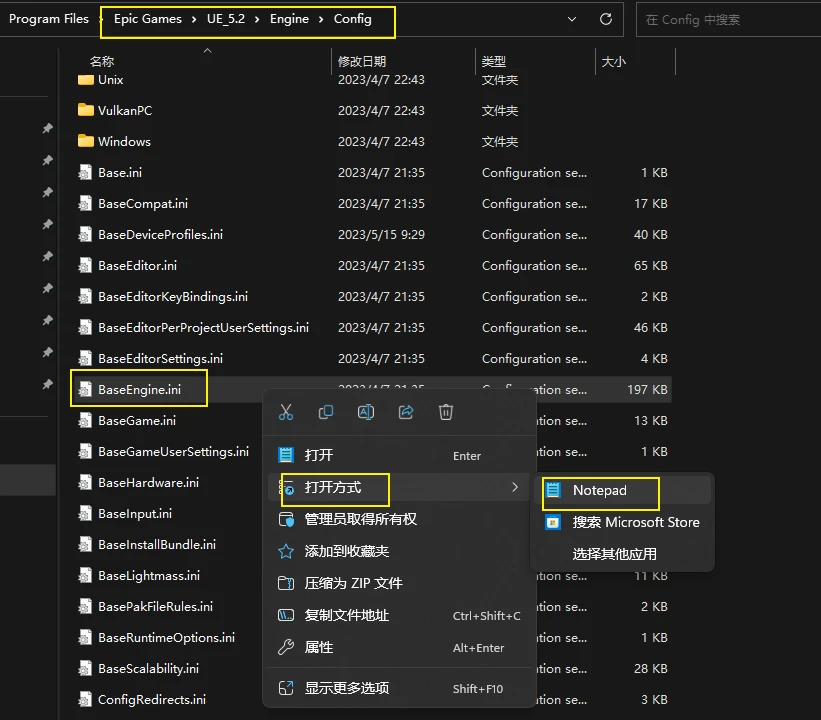
Task: Click the Delete trash icon in context menu
Action: [x=446, y=412]
